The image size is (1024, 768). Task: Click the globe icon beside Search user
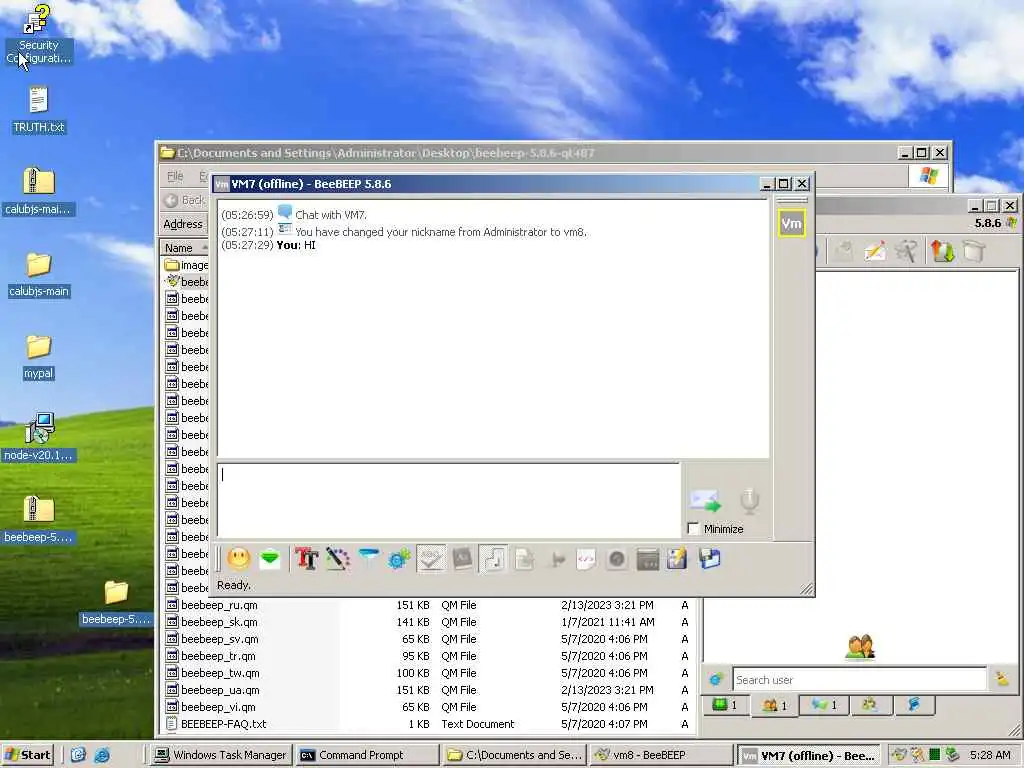point(716,680)
